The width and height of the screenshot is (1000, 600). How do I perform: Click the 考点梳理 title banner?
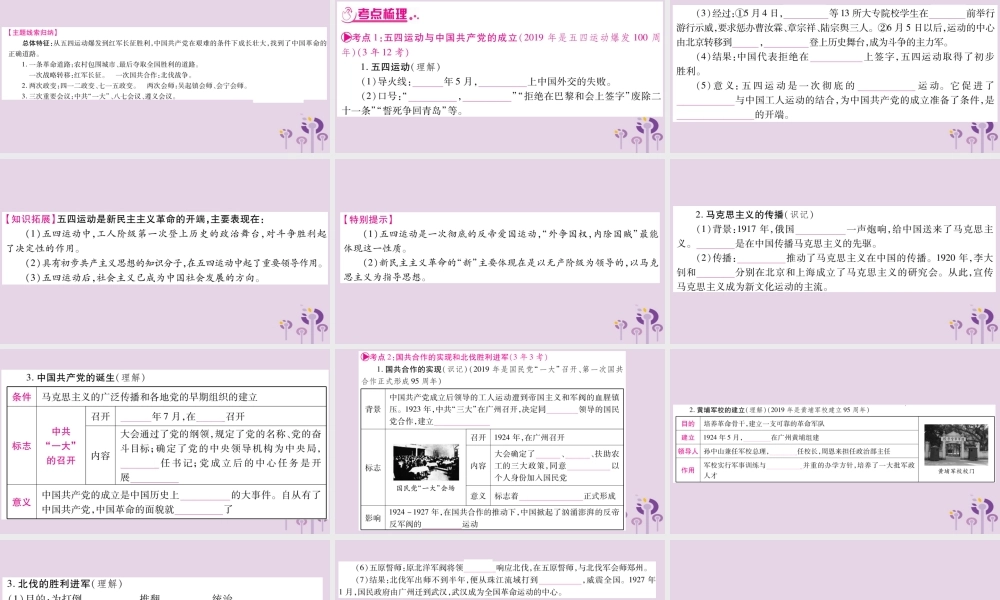click(x=380, y=14)
